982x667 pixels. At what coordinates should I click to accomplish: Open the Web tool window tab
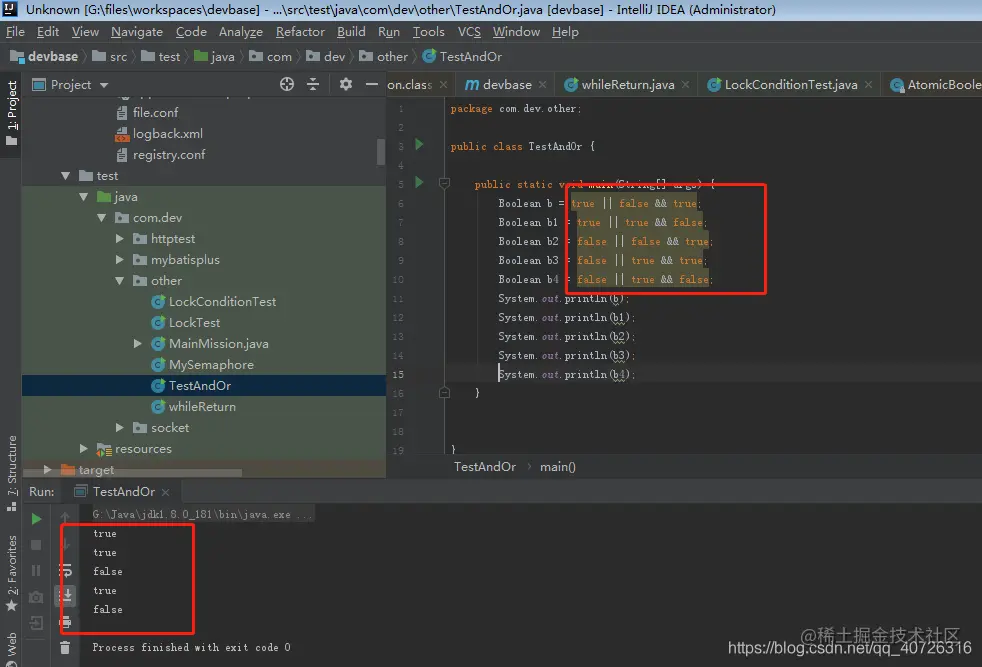coord(11,648)
